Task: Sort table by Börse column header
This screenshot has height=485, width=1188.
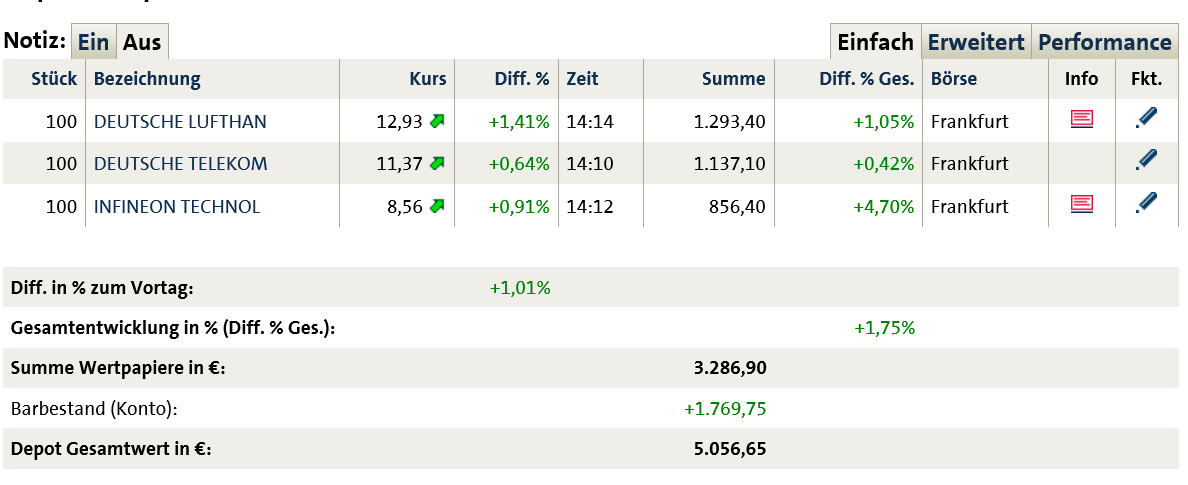Action: click(x=953, y=79)
